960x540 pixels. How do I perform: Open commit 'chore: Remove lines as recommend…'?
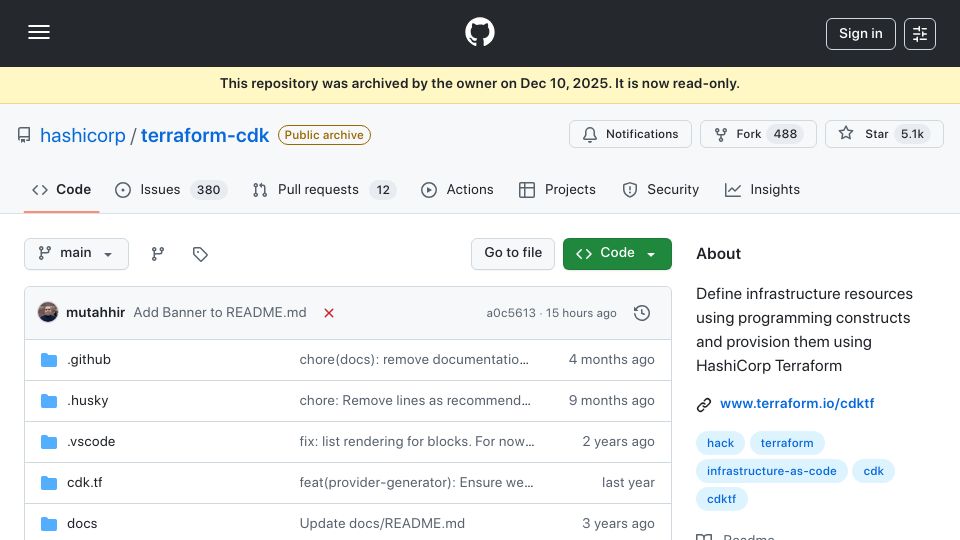pyautogui.click(x=415, y=400)
